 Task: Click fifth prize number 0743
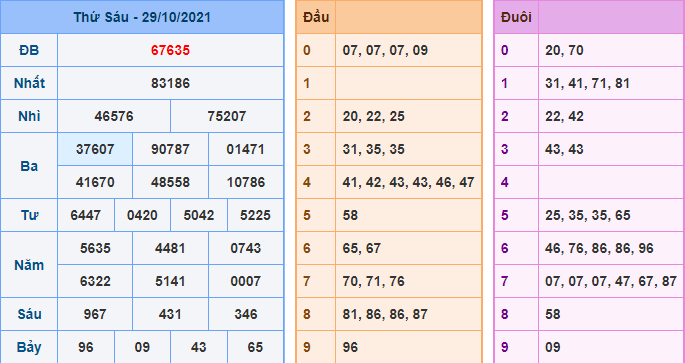[x=246, y=248]
